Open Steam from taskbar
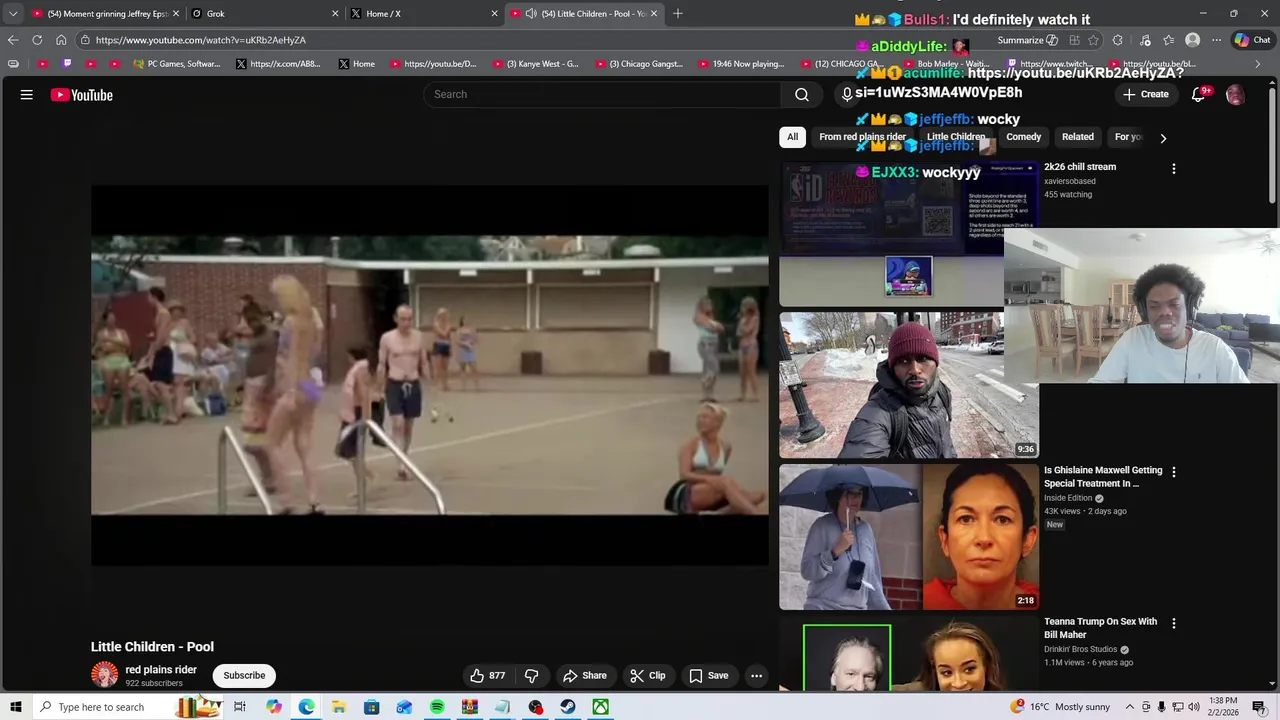The width and height of the screenshot is (1280, 720). tap(568, 707)
